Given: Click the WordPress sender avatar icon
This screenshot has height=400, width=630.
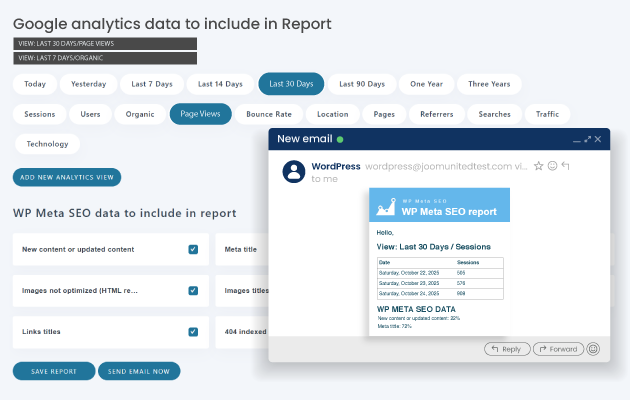Looking at the screenshot, I should tap(293, 171).
